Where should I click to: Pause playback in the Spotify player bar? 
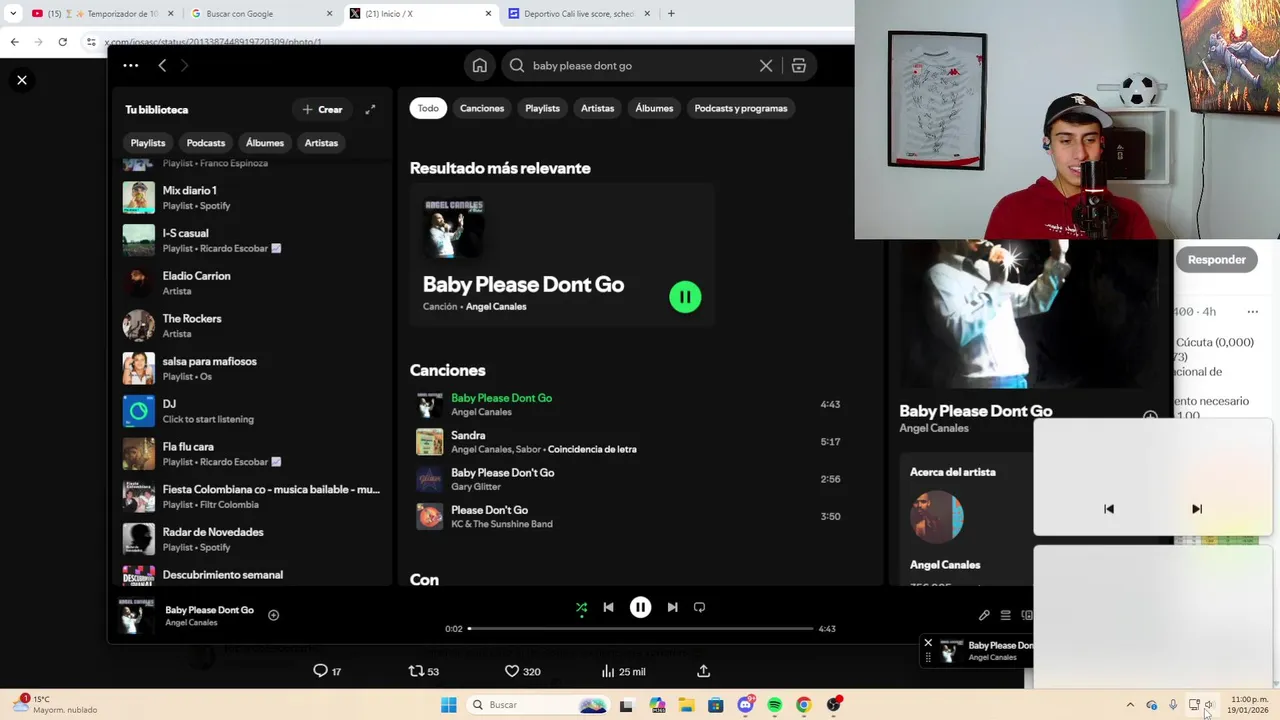(640, 607)
